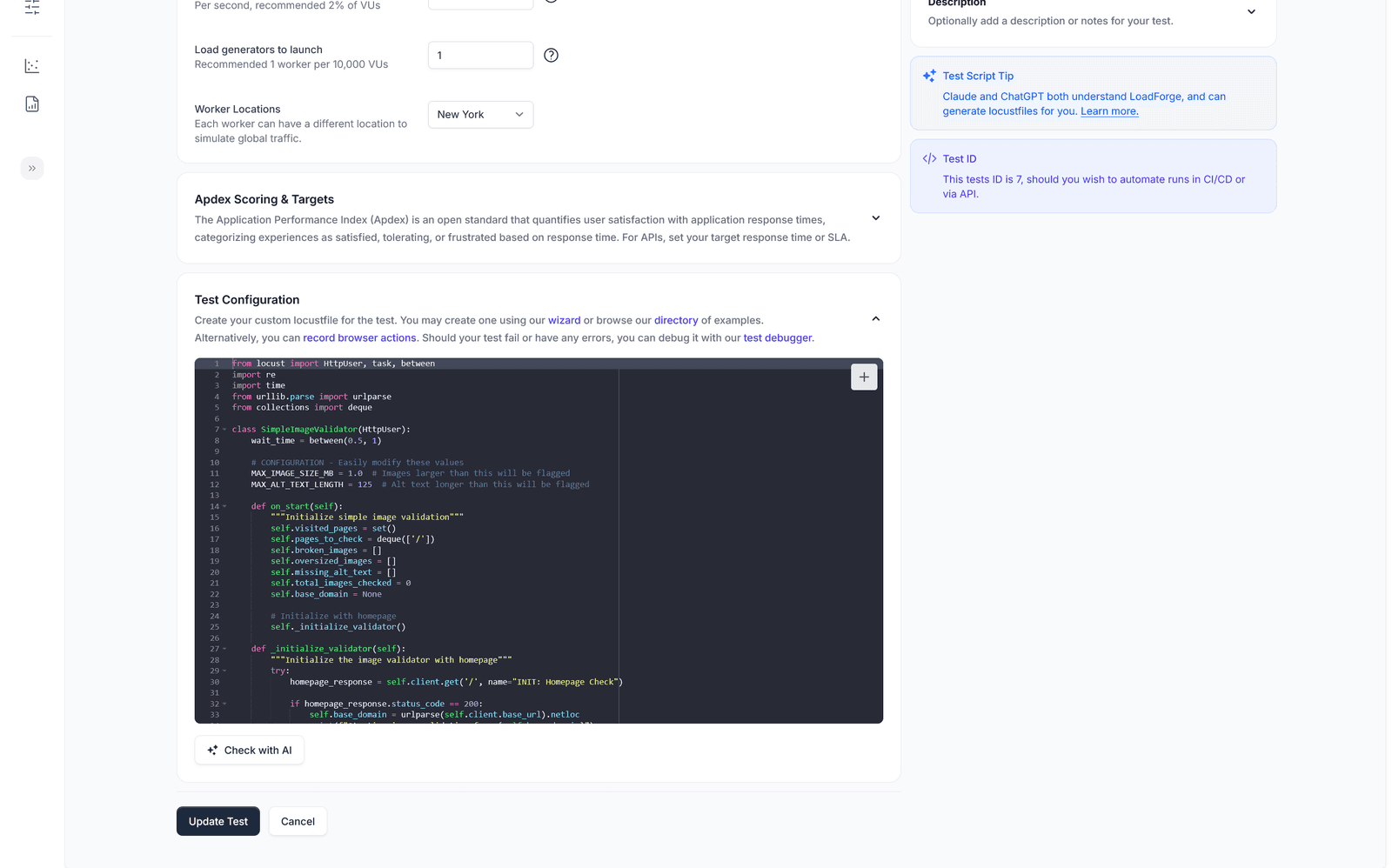This screenshot has width=1392, height=868.
Task: Fold the SimpleImageValidator class at line 7
Action: click(224, 430)
